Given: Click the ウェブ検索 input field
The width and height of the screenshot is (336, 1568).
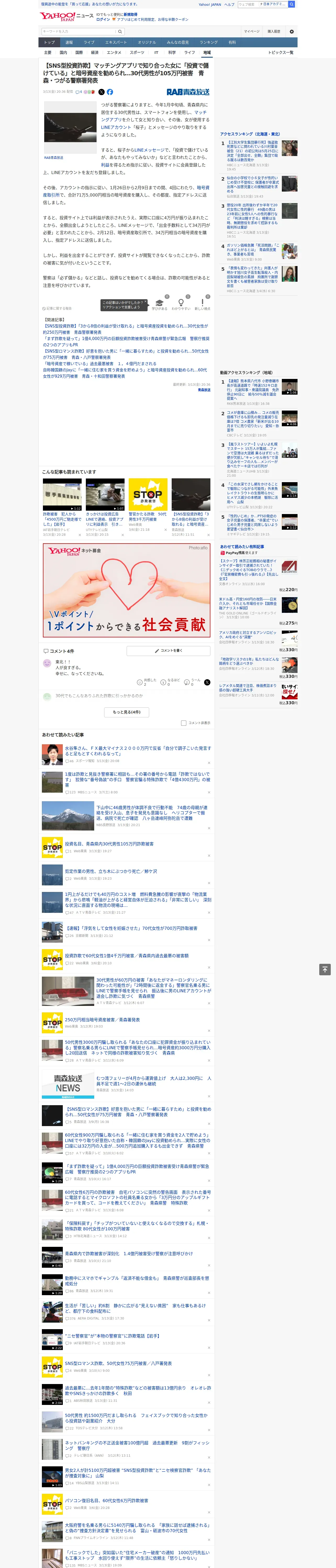Looking at the screenshot, I should pyautogui.click(x=248, y=4).
